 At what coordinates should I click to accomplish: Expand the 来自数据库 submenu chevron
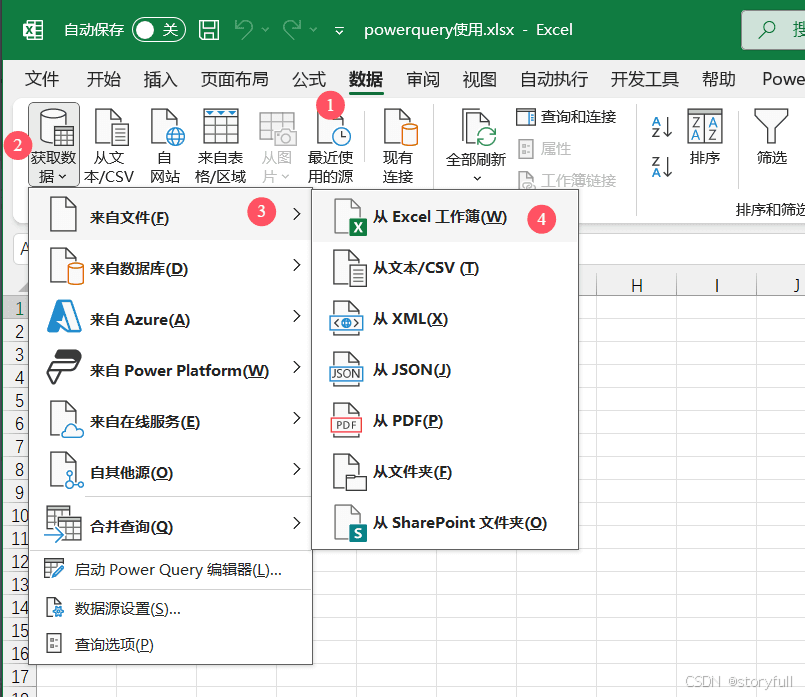[296, 265]
